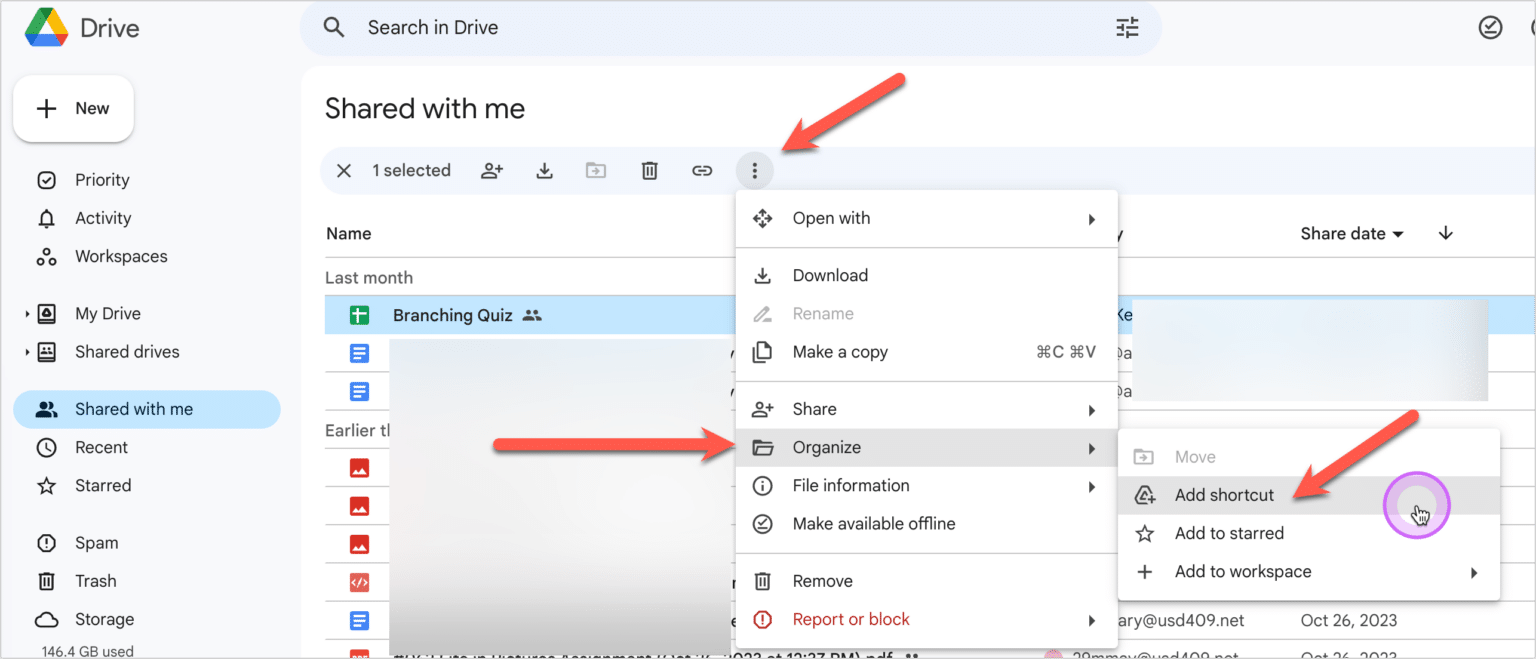Click the Branching Quiz Sheets icon
This screenshot has width=1536, height=659.
click(359, 315)
